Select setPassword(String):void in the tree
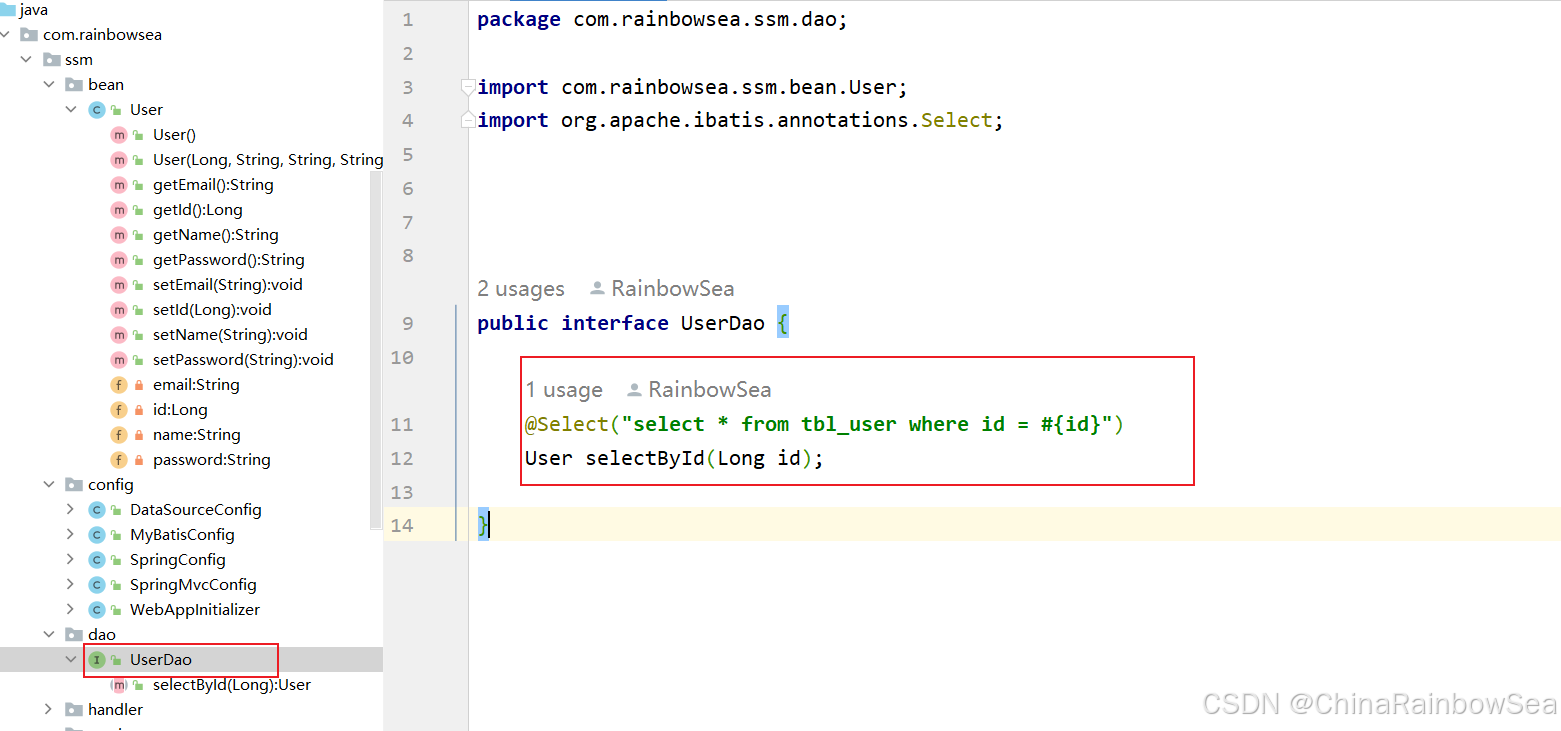This screenshot has height=731, width=1561. 243,360
